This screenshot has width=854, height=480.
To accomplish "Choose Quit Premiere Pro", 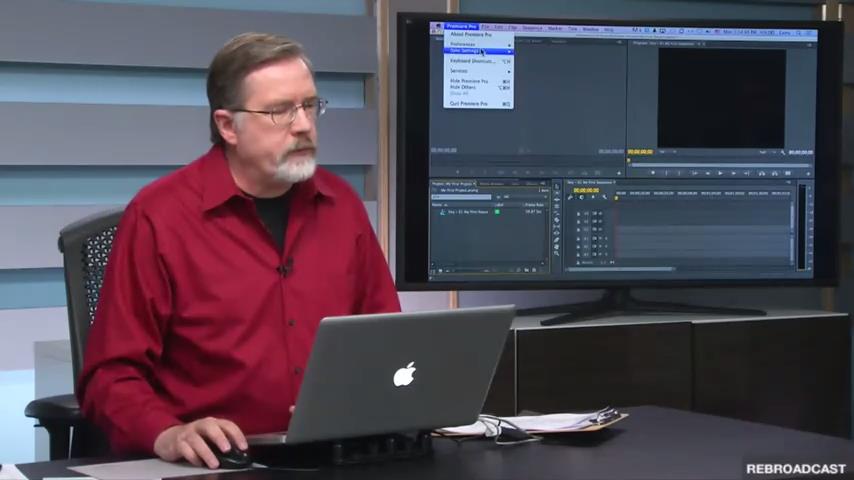I will [478, 104].
